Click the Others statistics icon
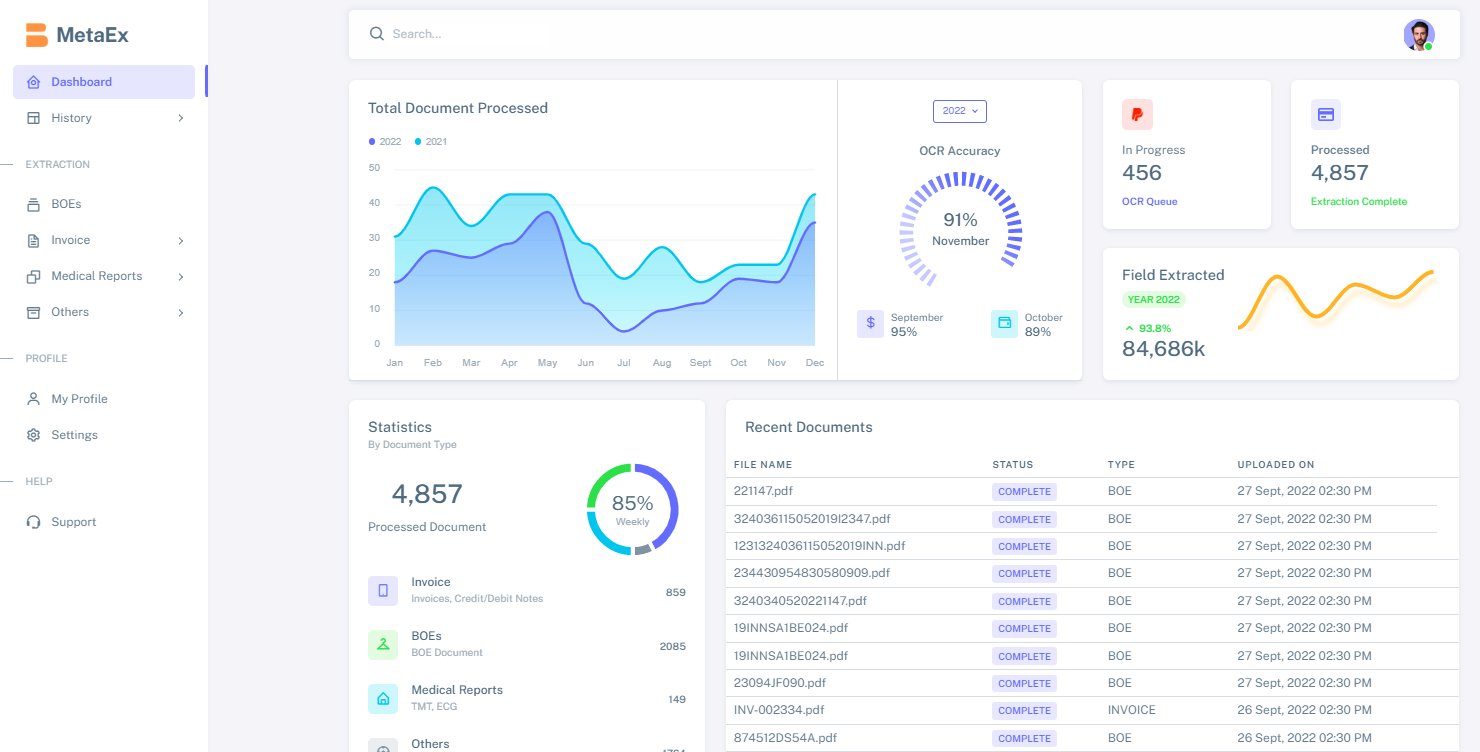1480x752 pixels. 383,746
